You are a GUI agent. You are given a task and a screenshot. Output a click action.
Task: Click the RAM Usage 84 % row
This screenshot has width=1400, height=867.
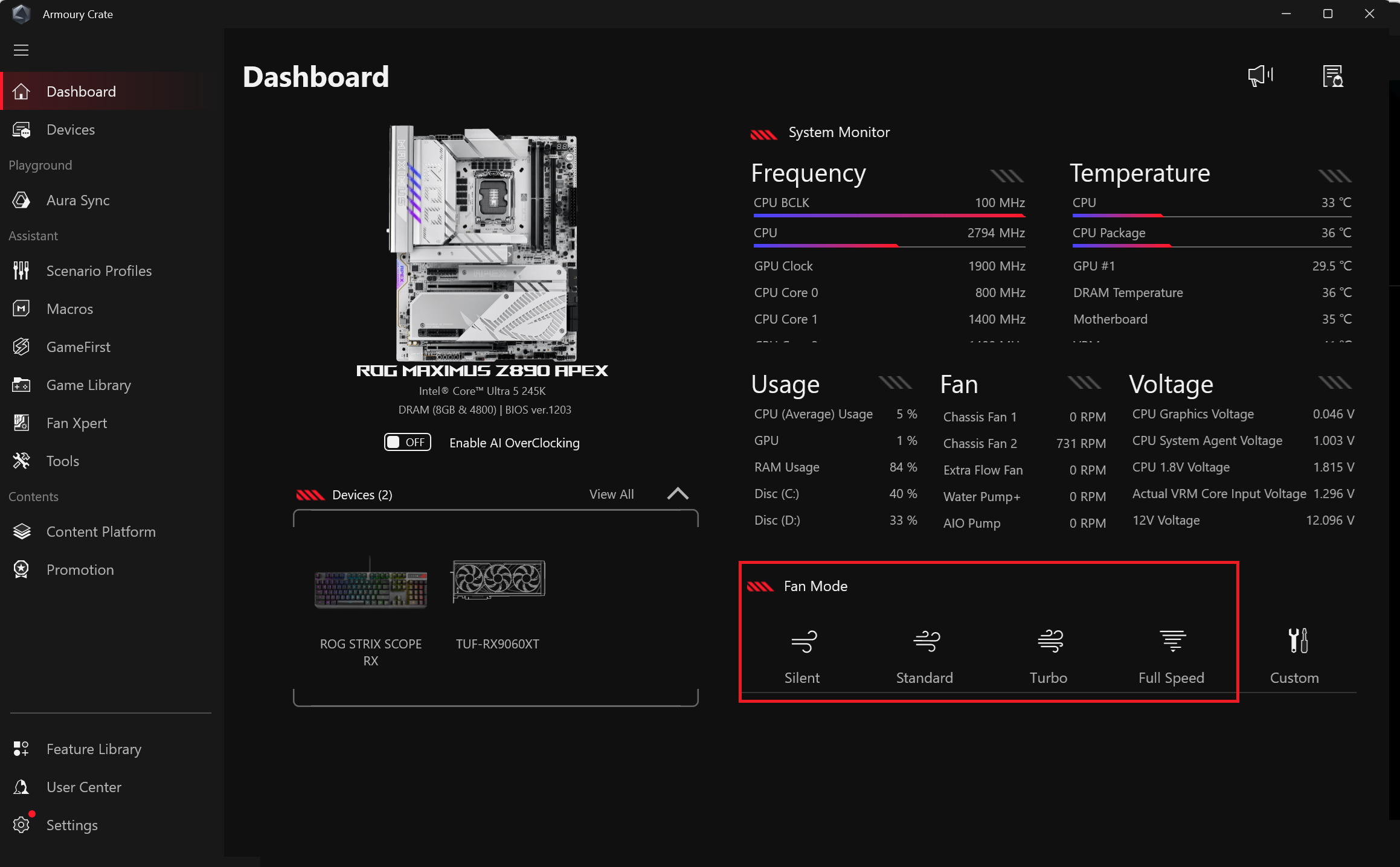(x=835, y=467)
